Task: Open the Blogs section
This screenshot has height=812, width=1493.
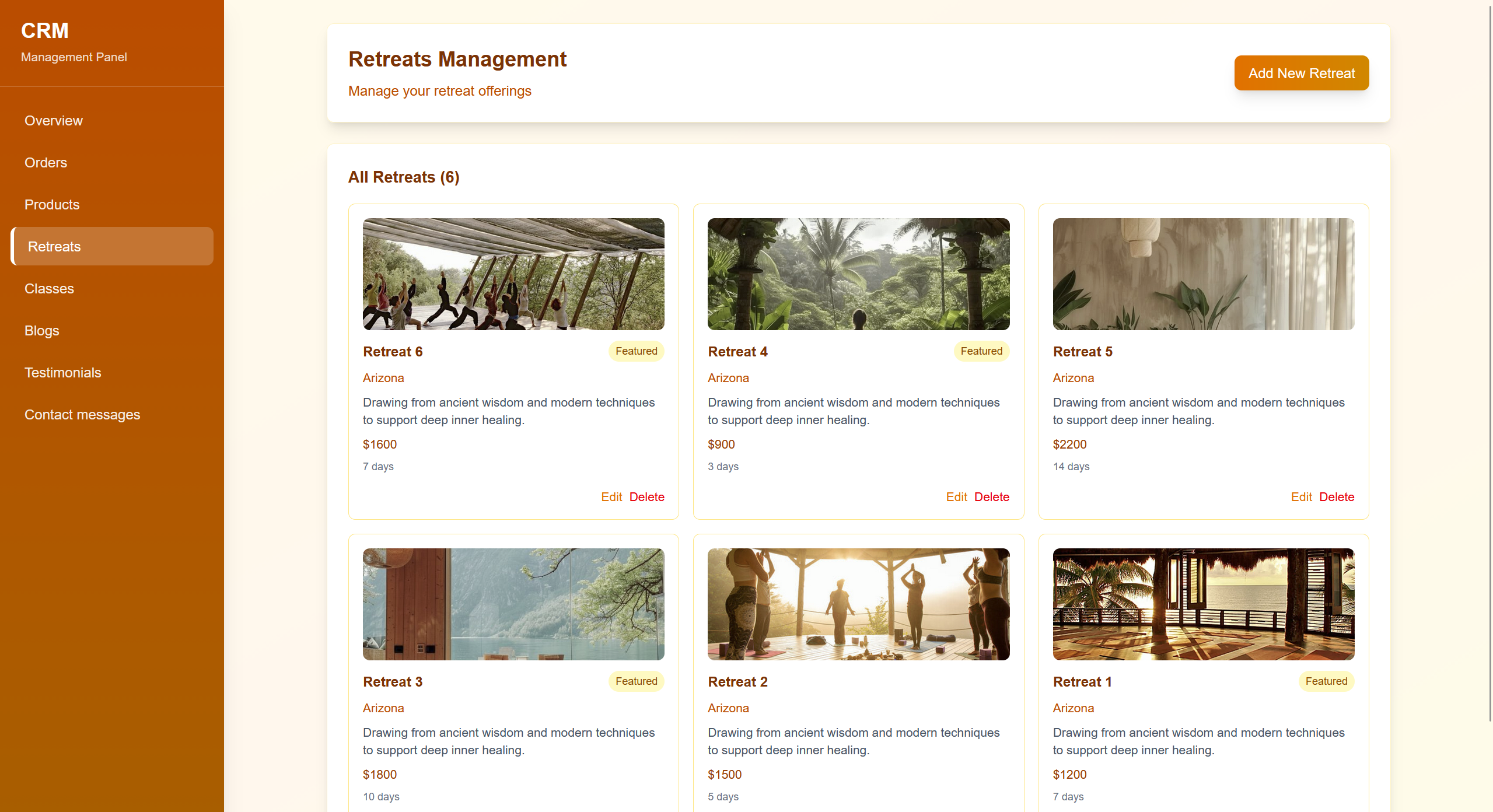Action: pyautogui.click(x=41, y=330)
